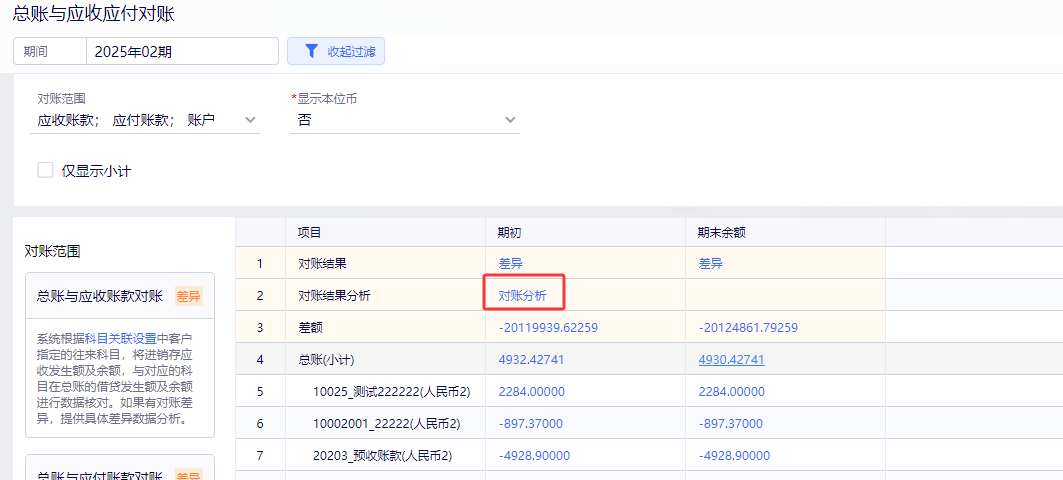This screenshot has width=1063, height=480.
Task: Click the 对账范围 heading of the left panel
Action: point(52,252)
